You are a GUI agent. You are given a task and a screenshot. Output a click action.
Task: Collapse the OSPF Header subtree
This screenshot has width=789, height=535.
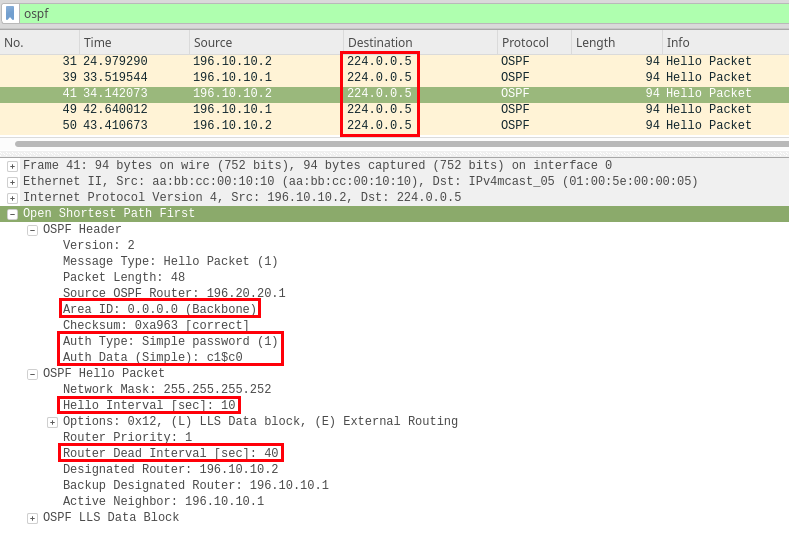32,231
